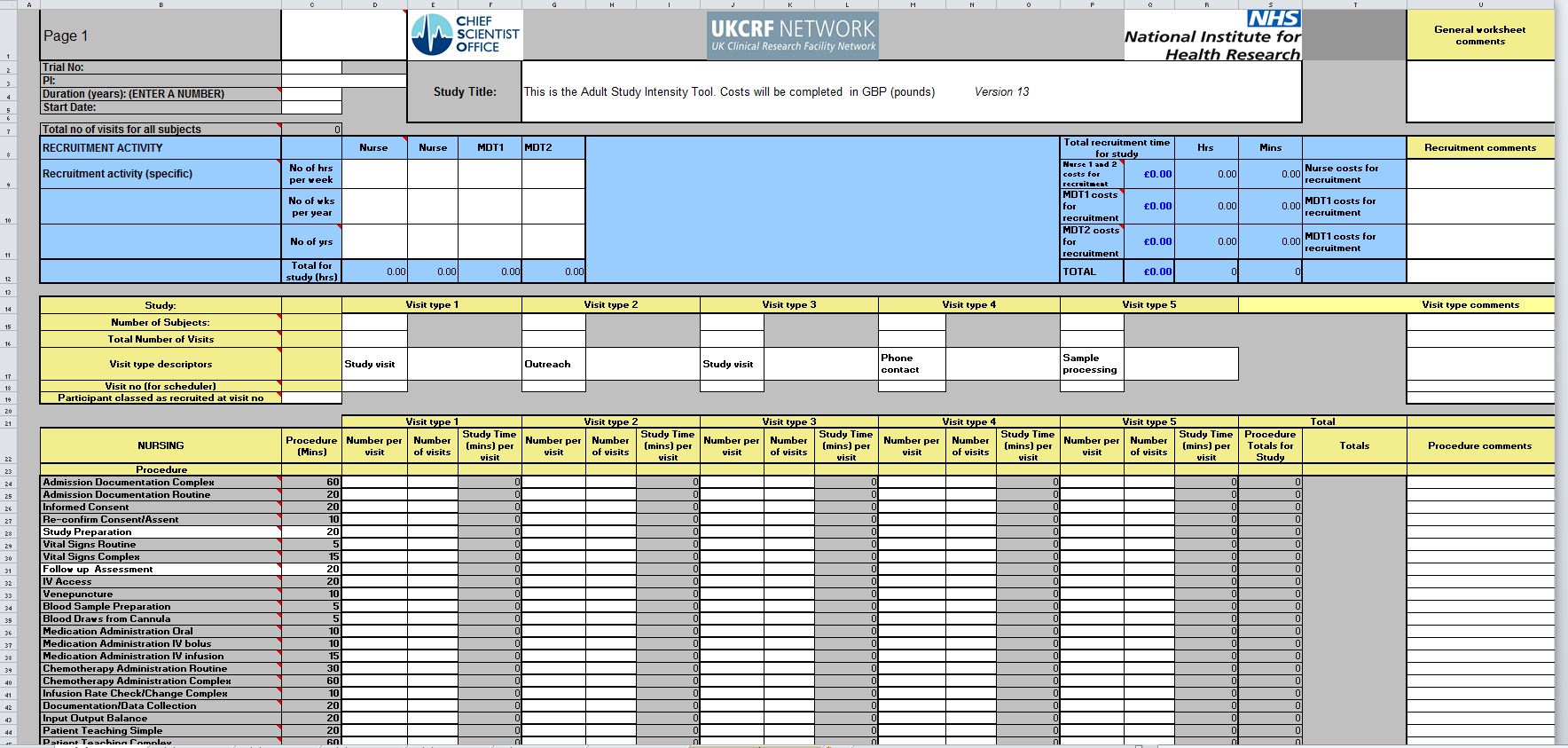The width and height of the screenshot is (1568, 748).
Task: Click the "Nurse costs for recruitment" cell
Action: (x=1354, y=174)
